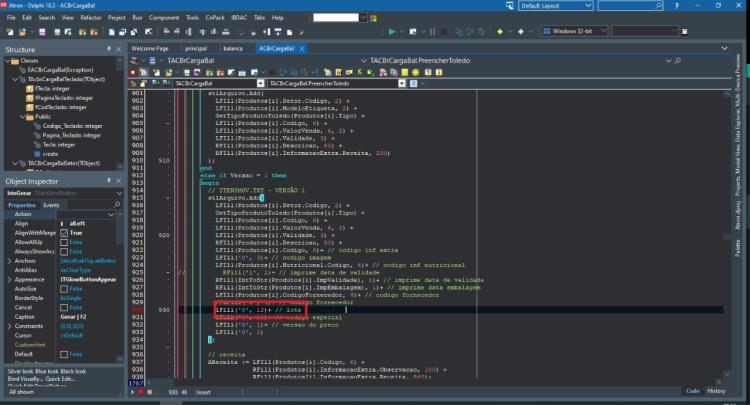Click the search magnifier in editor navigation bar
The width and height of the screenshot is (750, 405).
click(678, 61)
